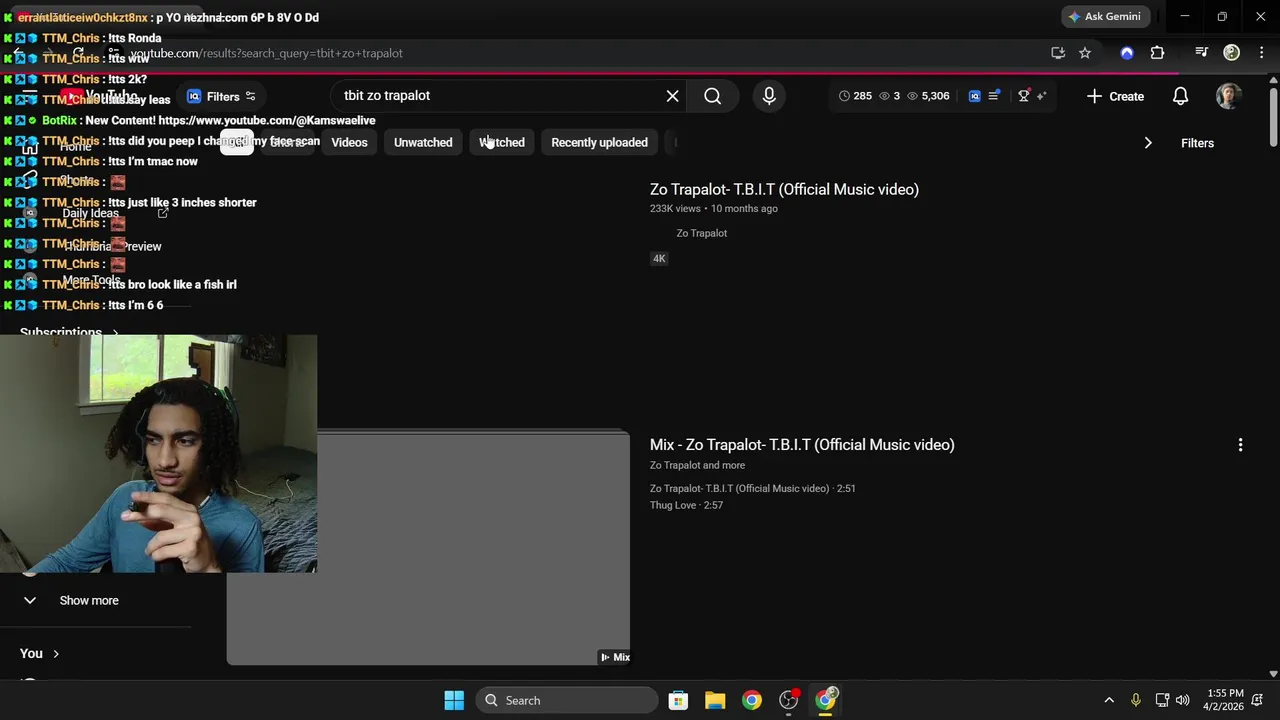The width and height of the screenshot is (1280, 720).
Task: Open the vidIQ list icon with blue dot
Action: click(994, 96)
